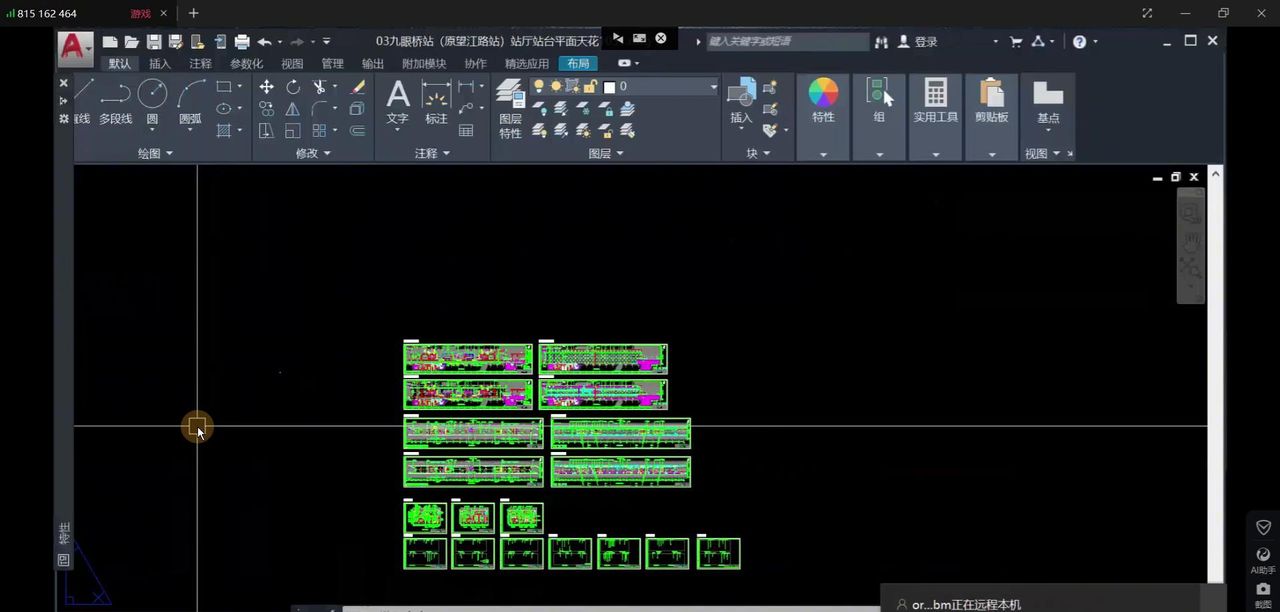This screenshot has width=1280, height=612.
Task: Toggle the layer lock padlock icon
Action: tap(590, 87)
